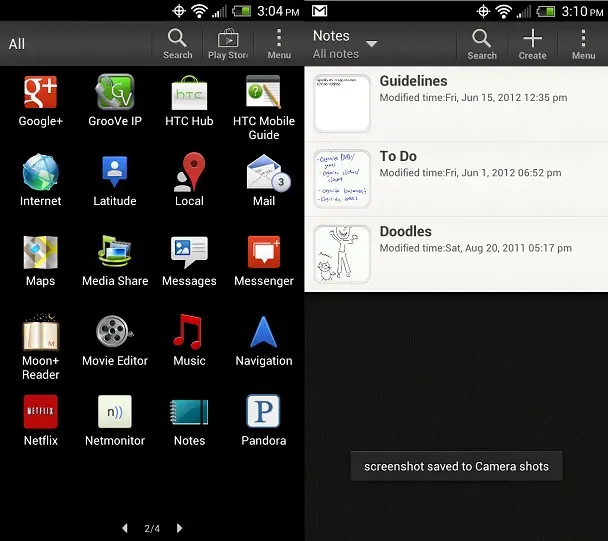Open the Google+ app
The width and height of the screenshot is (608, 541).
coord(40,100)
